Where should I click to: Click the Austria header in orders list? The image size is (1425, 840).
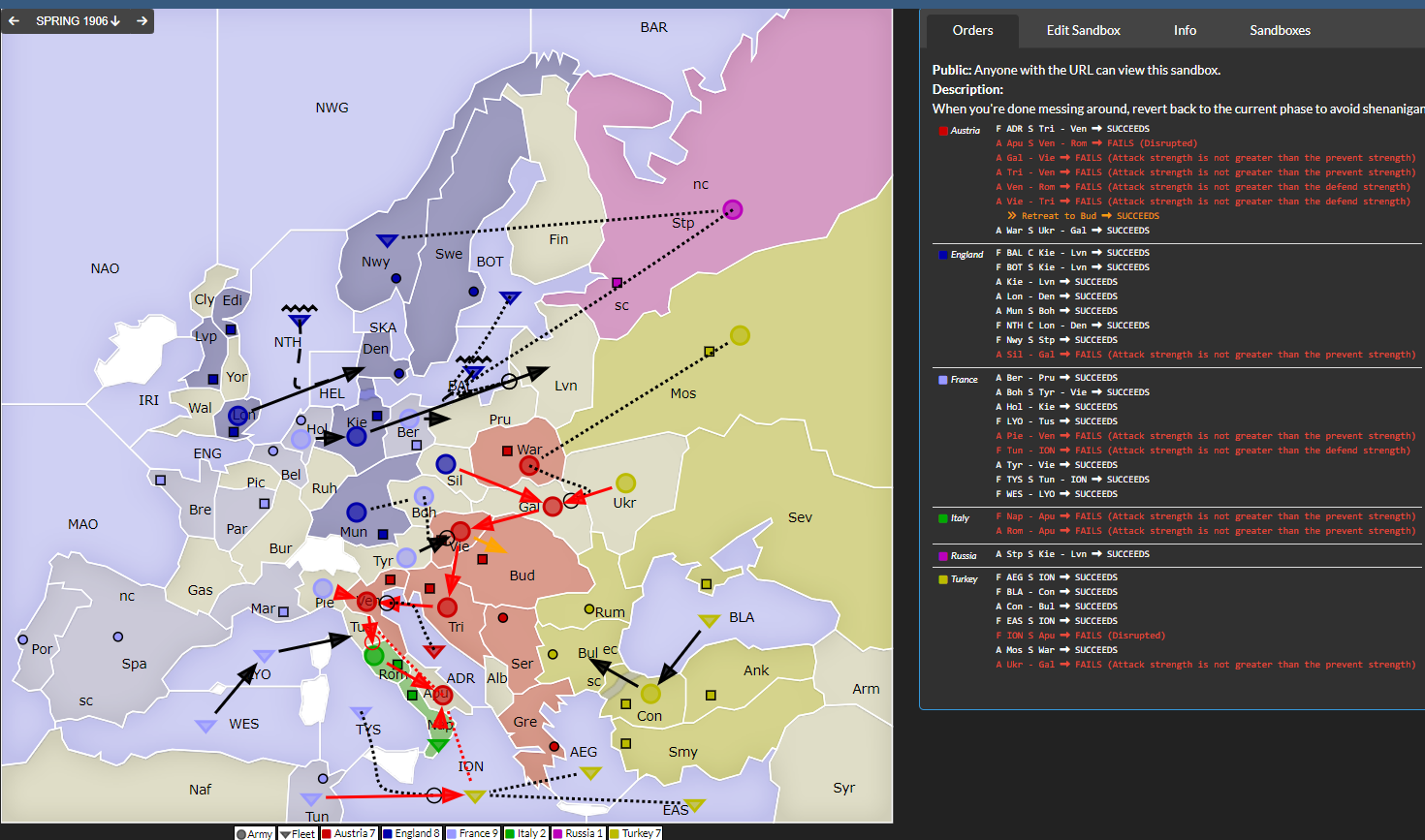coord(960,130)
